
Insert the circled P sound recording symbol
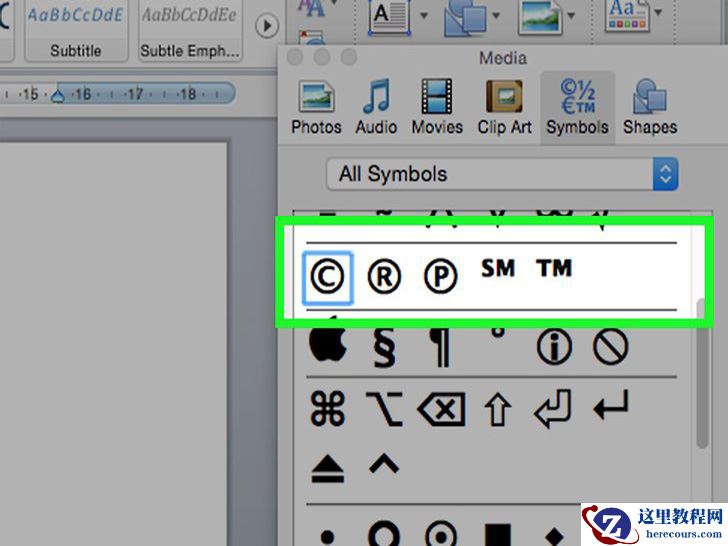click(x=441, y=277)
